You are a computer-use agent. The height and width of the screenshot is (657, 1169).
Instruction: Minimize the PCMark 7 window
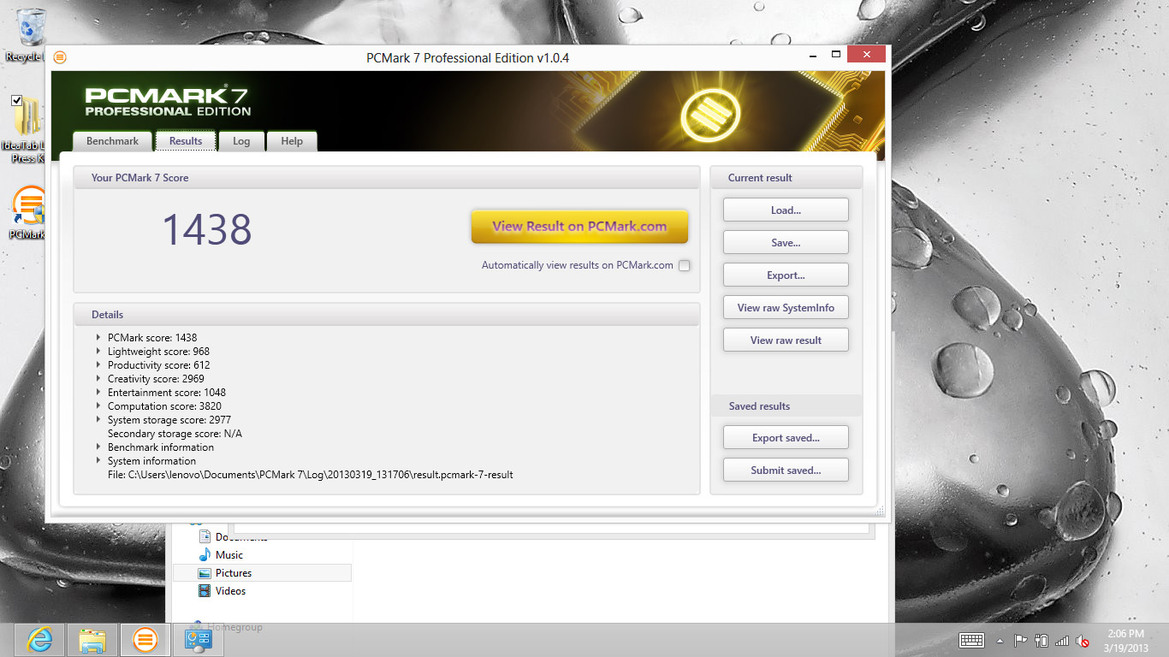(x=813, y=54)
